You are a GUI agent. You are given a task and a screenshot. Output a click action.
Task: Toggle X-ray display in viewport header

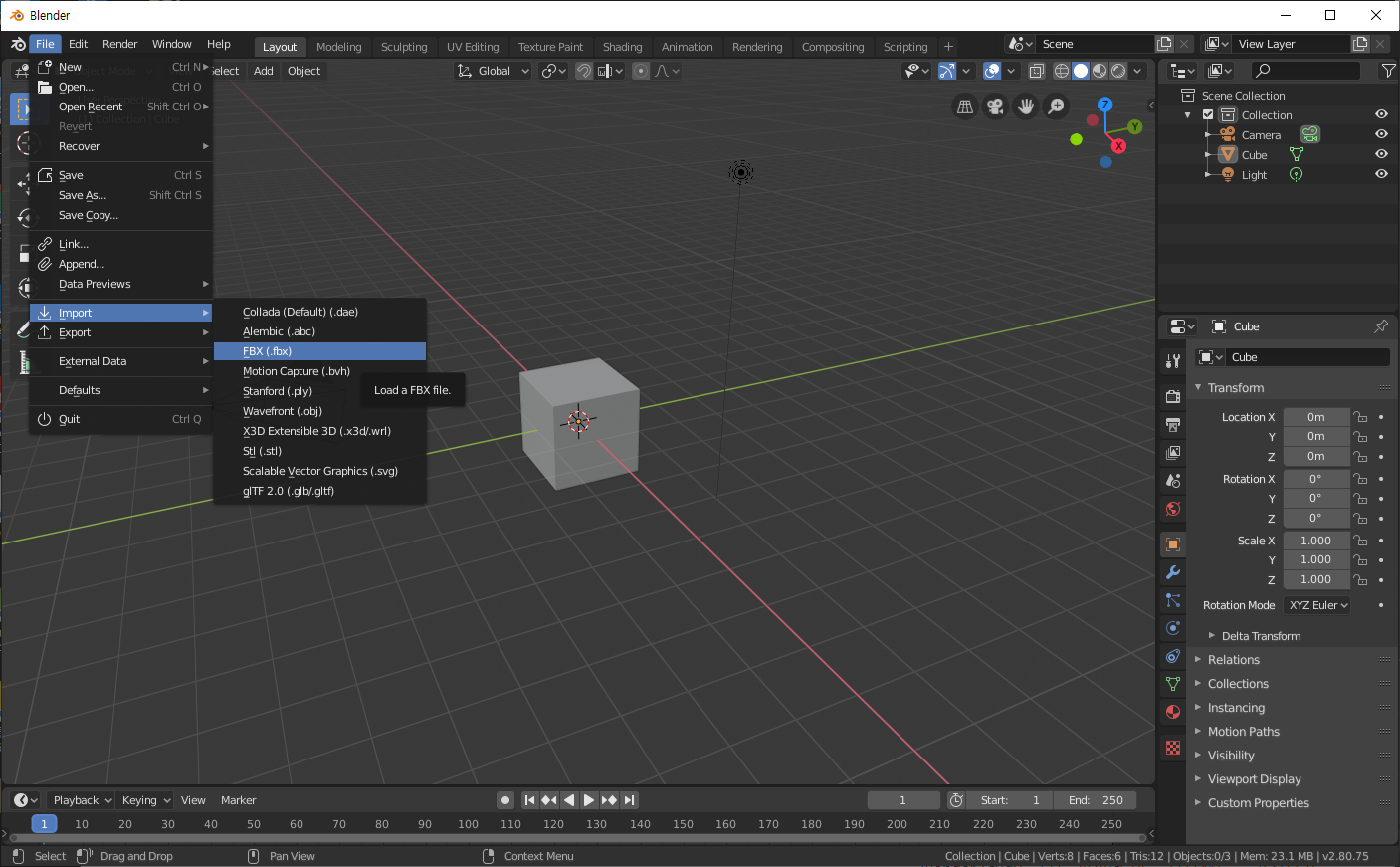(1037, 71)
